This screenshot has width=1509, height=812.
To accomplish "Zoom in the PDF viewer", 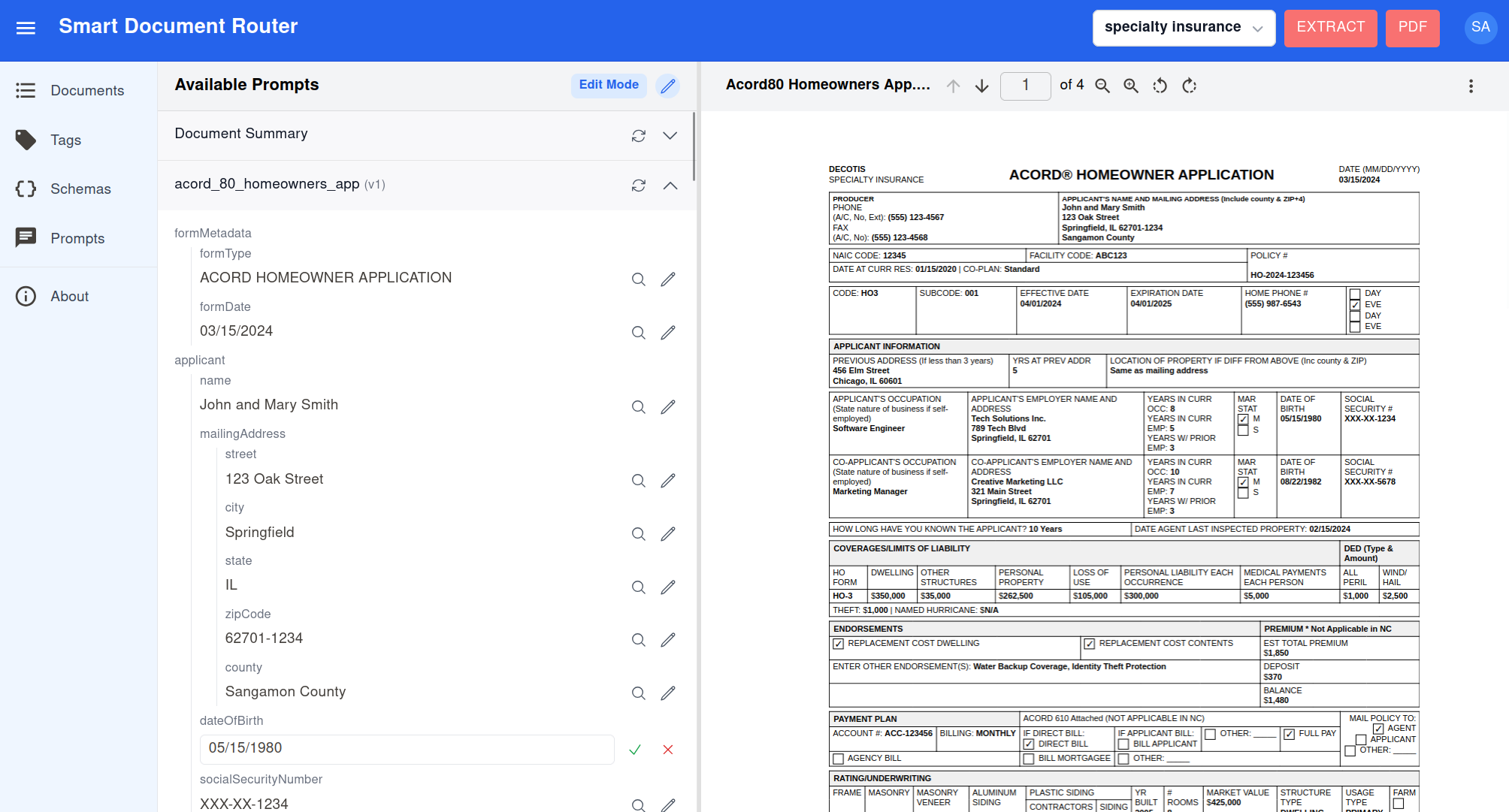I will [x=1130, y=86].
